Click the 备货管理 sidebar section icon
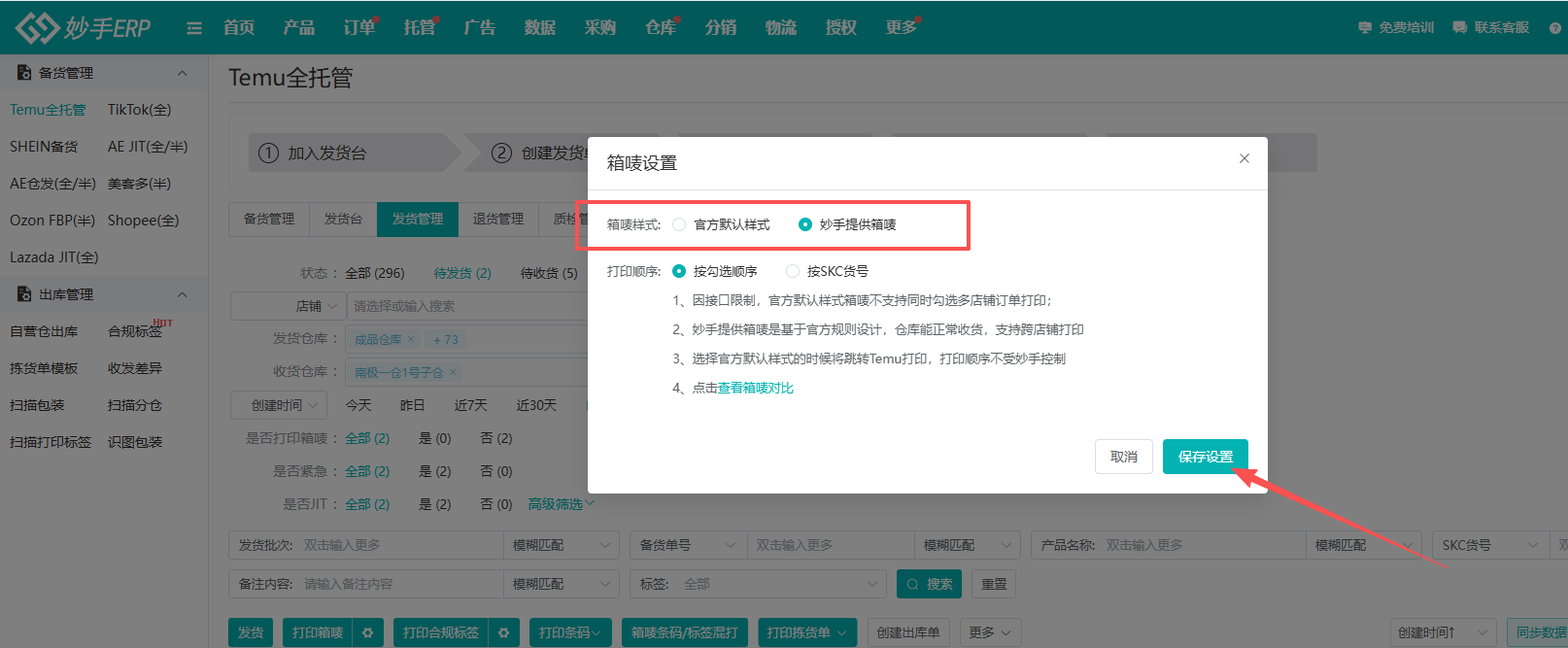 click(x=24, y=73)
